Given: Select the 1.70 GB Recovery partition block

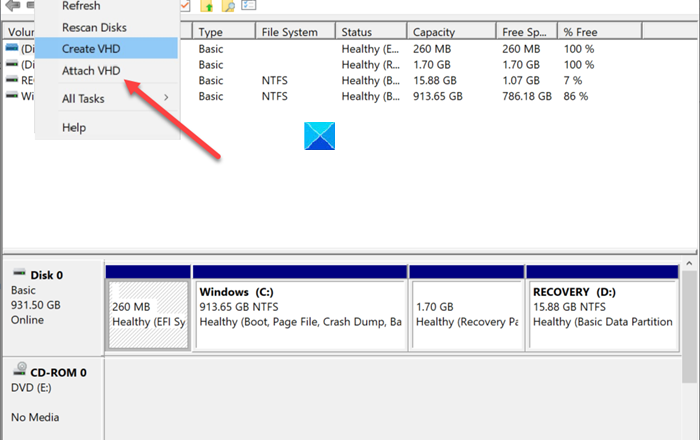Looking at the screenshot, I should click(467, 315).
